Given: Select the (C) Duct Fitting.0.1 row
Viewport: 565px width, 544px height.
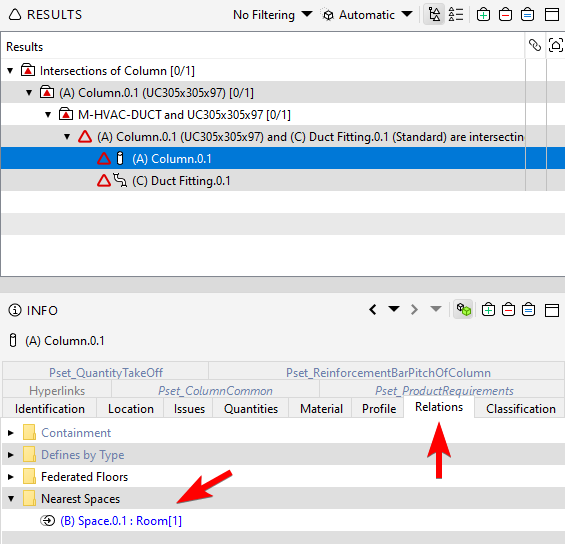Looking at the screenshot, I should pos(263,180).
